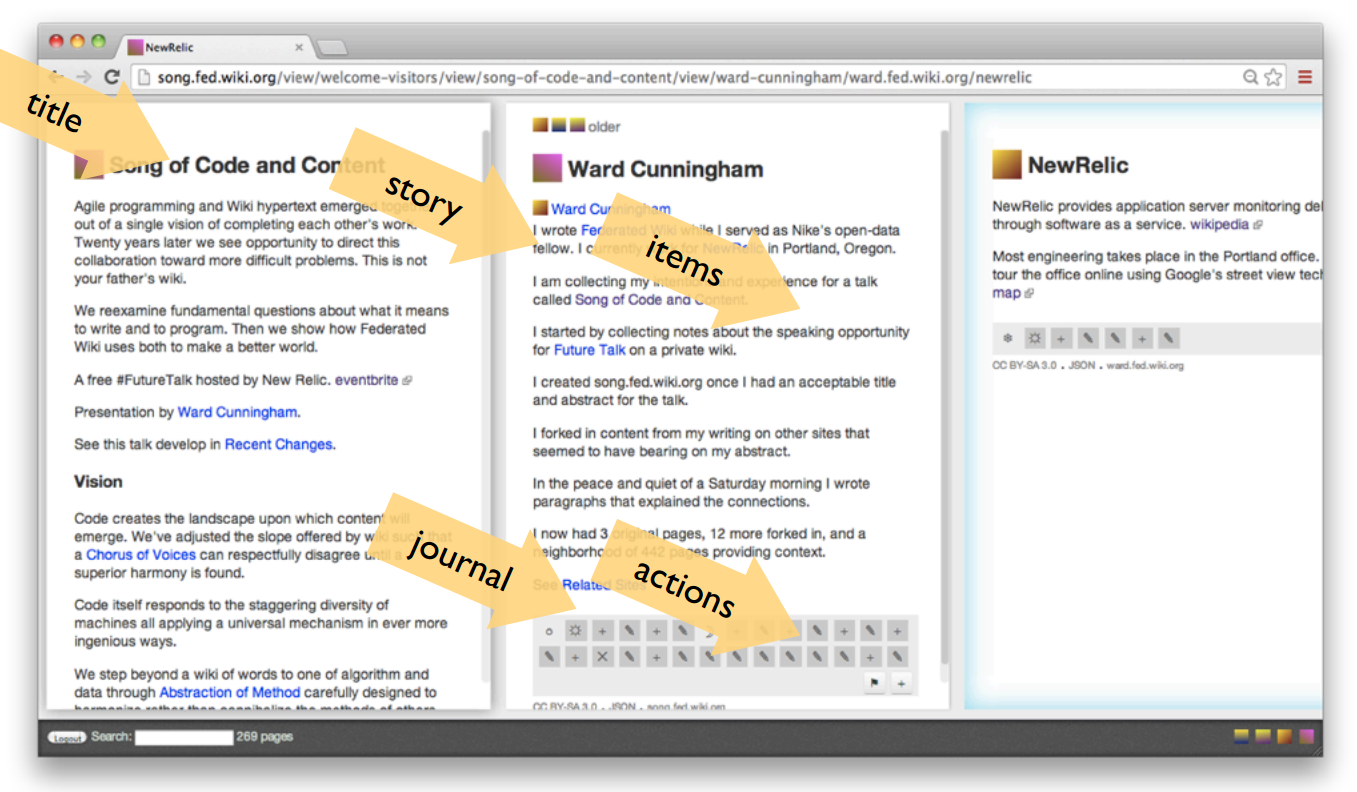This screenshot has height=792, width=1357.
Task: Click the 'Ward Cunningham' page title
Action: click(x=665, y=169)
